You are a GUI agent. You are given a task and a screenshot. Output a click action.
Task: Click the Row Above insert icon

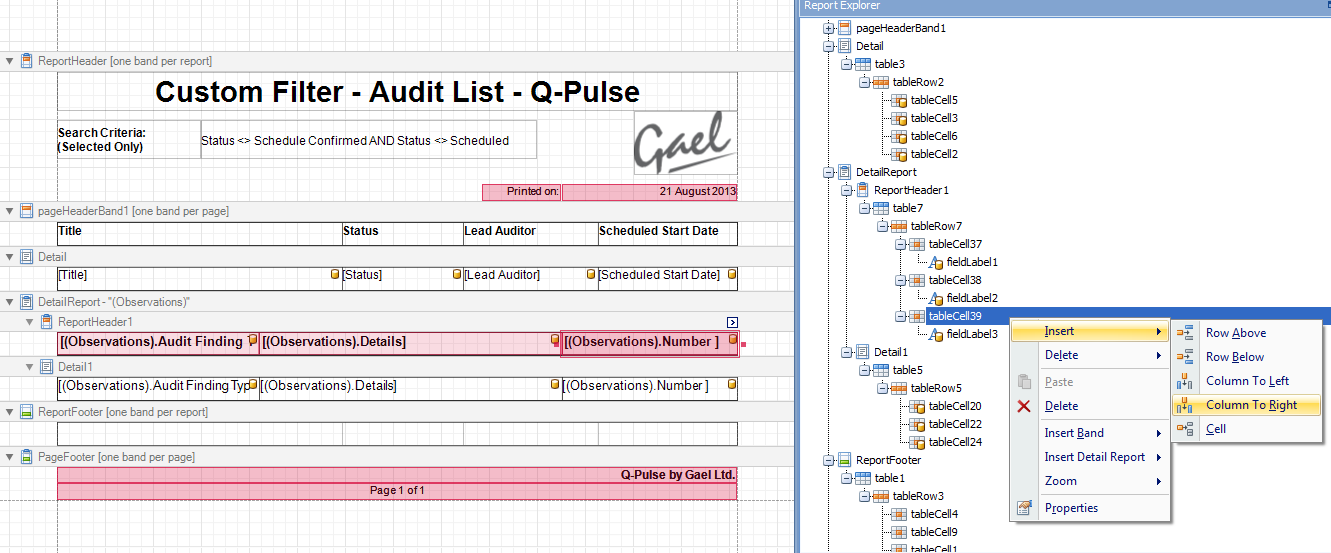click(1186, 333)
